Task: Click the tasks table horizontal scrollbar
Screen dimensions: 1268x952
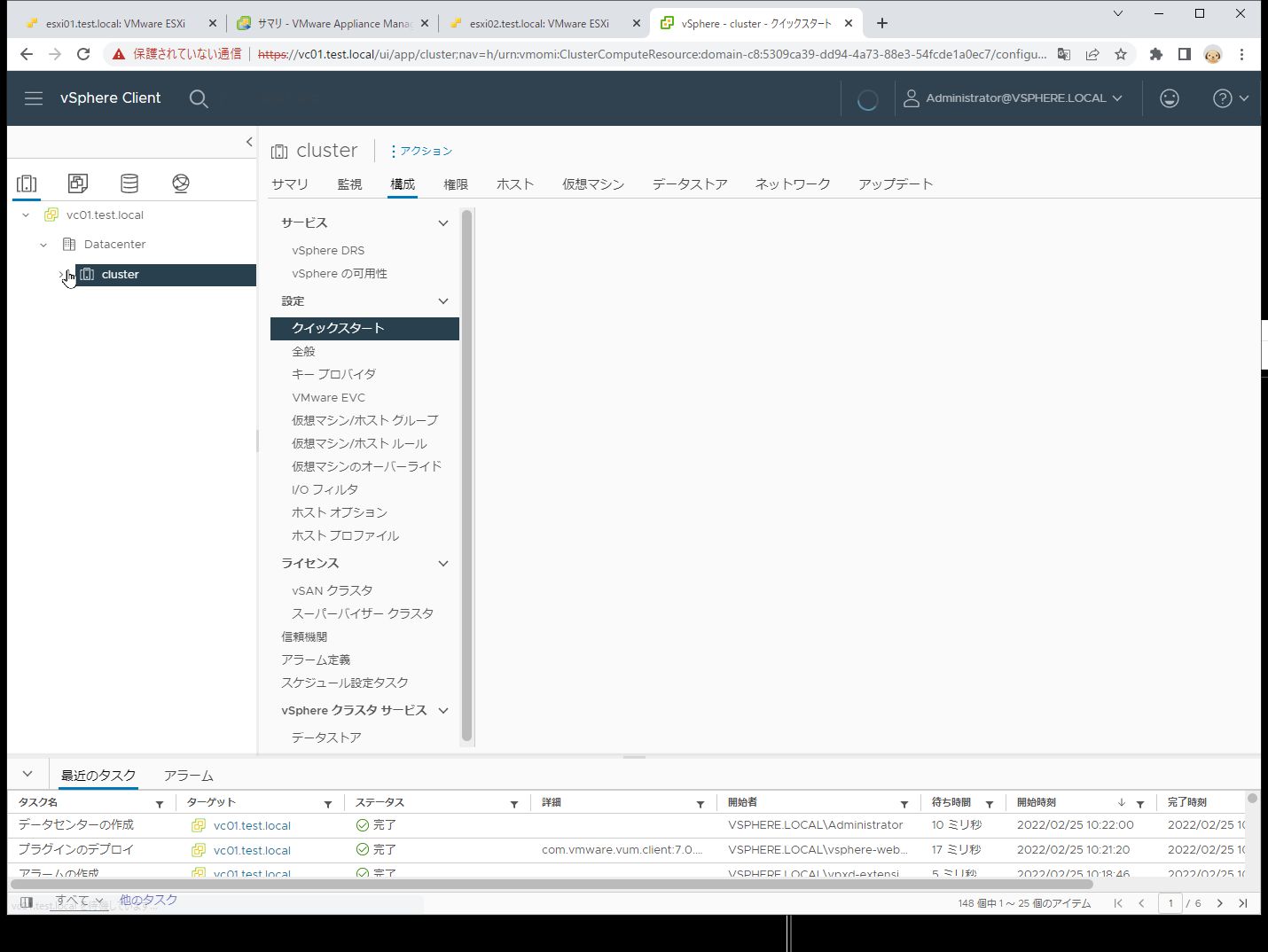Action: (x=552, y=885)
